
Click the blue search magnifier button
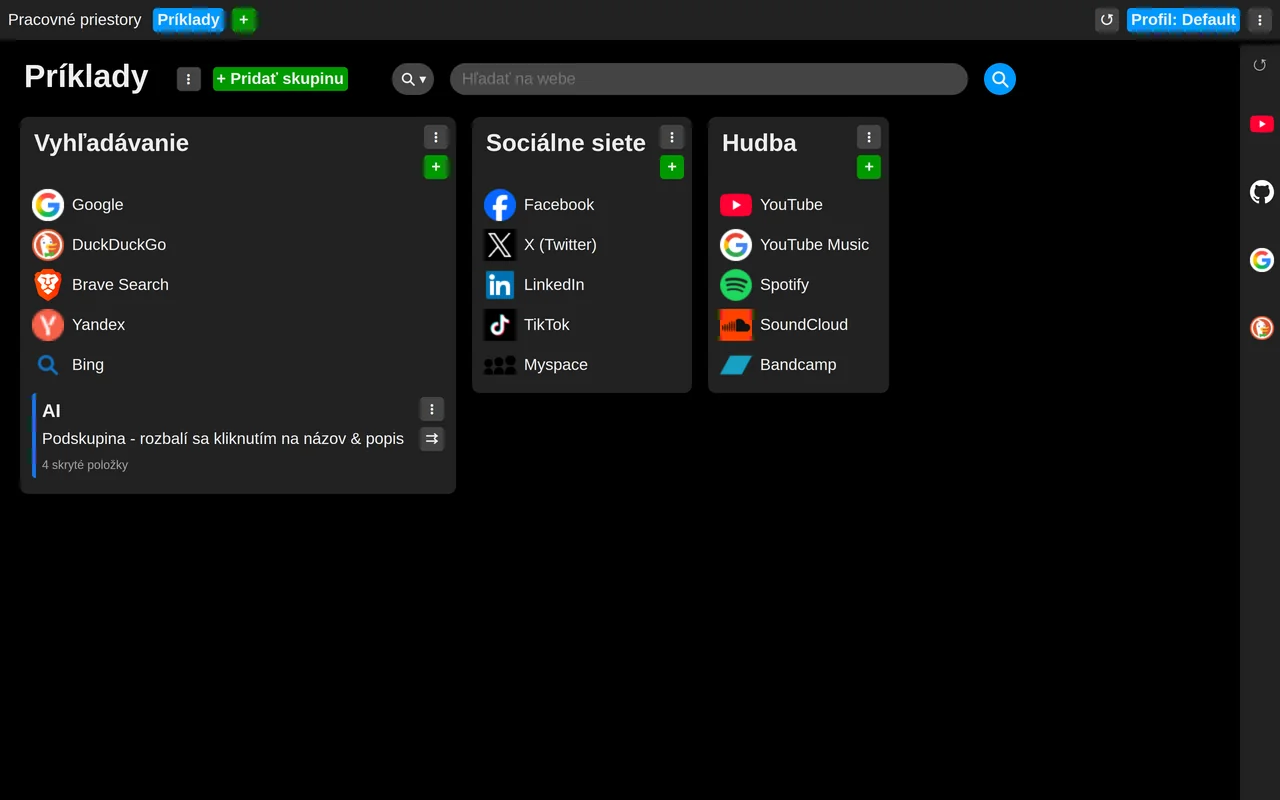[1000, 79]
